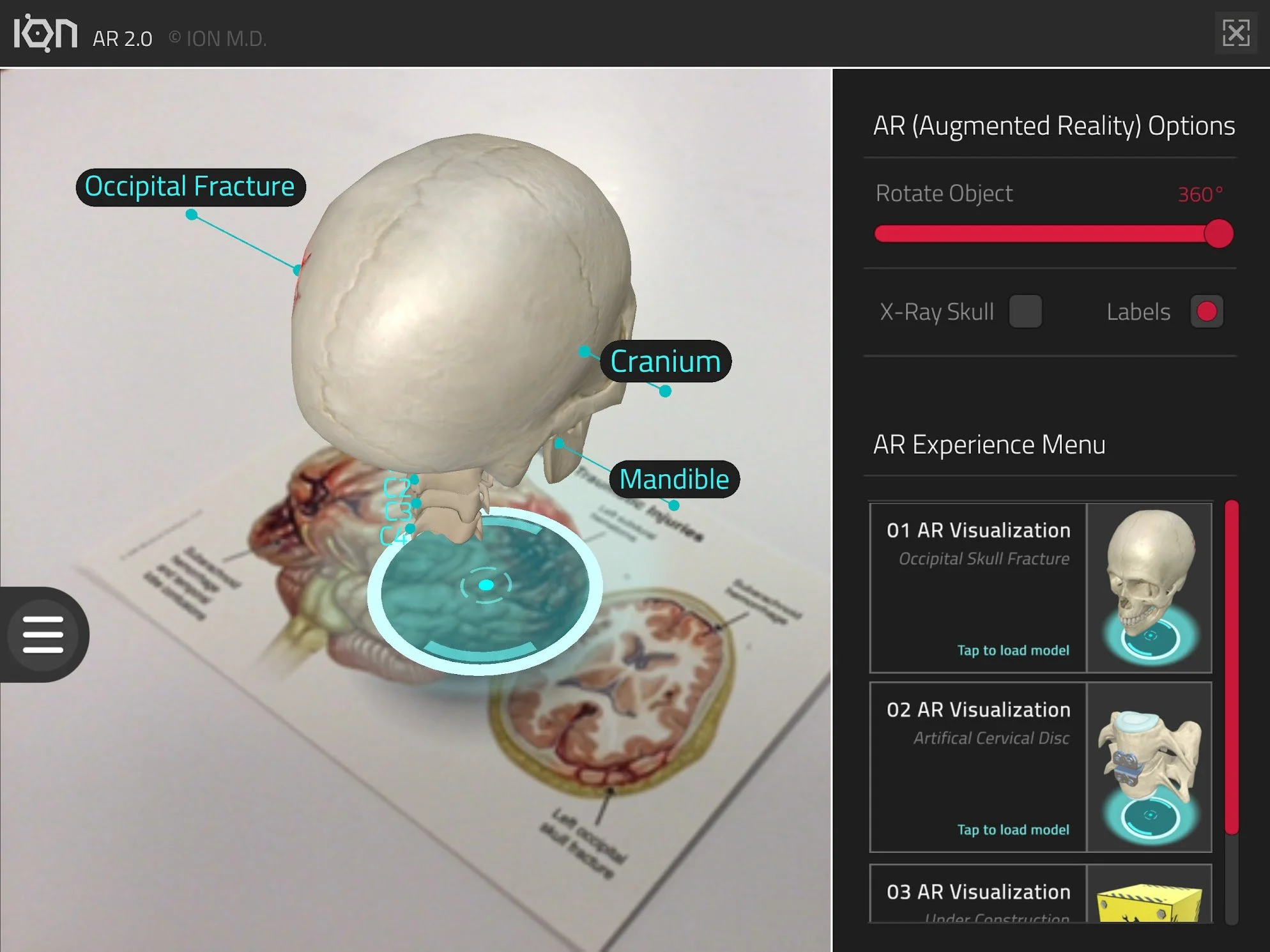
Task: Click the C3 vertebra label
Action: pyautogui.click(x=399, y=511)
